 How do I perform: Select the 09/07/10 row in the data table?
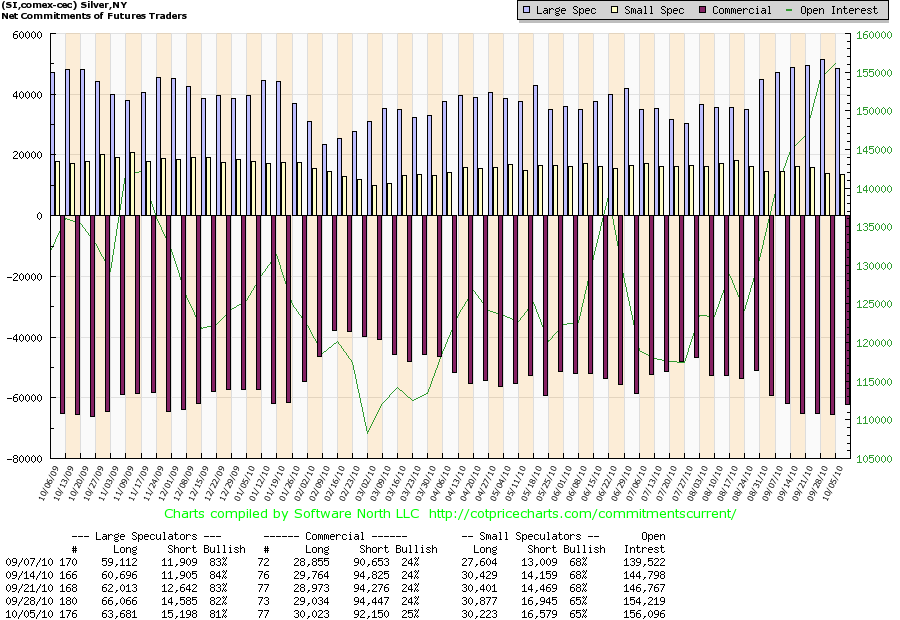pyautogui.click(x=24, y=562)
